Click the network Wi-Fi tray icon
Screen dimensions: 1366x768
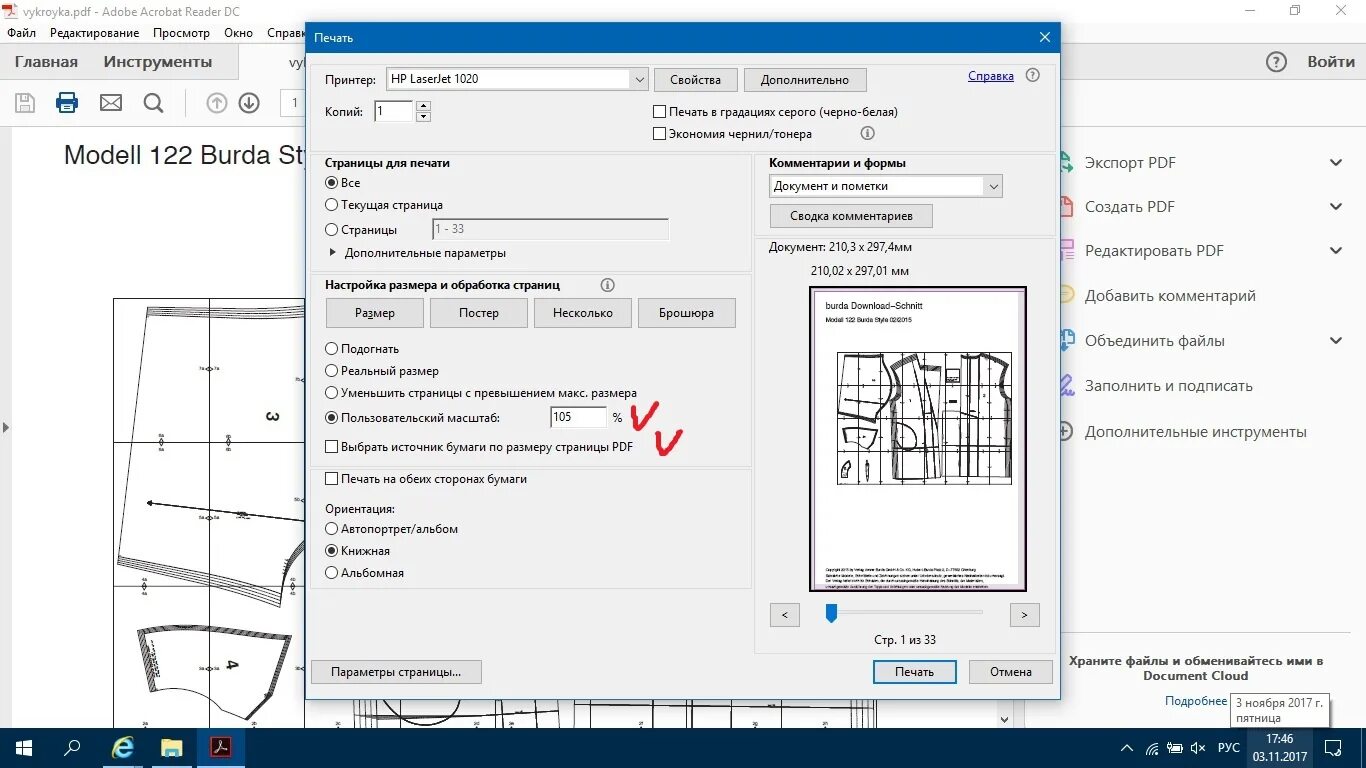pyautogui.click(x=1151, y=748)
